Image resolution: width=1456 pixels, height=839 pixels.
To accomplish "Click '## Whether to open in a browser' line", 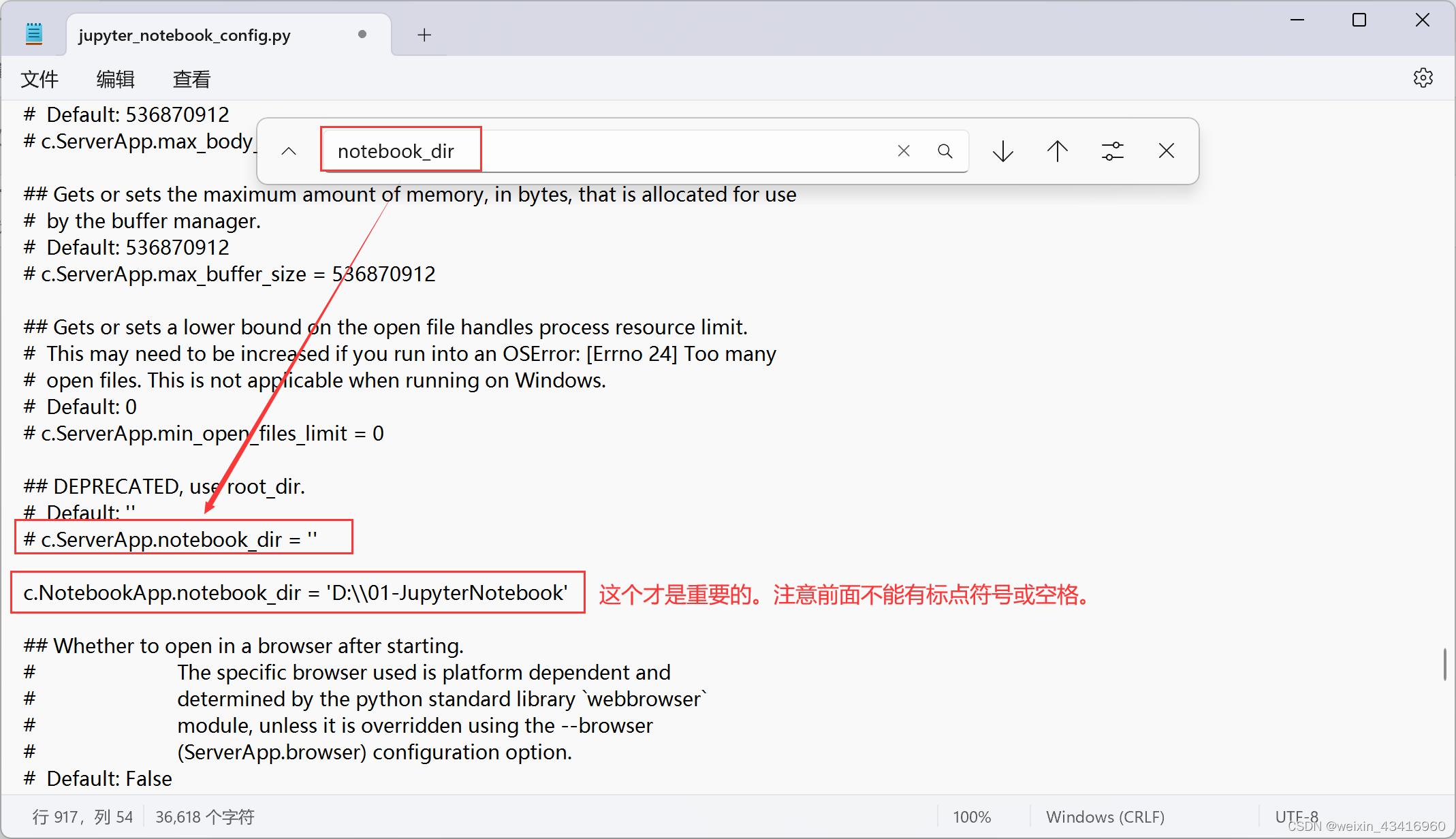I will click(x=243, y=646).
